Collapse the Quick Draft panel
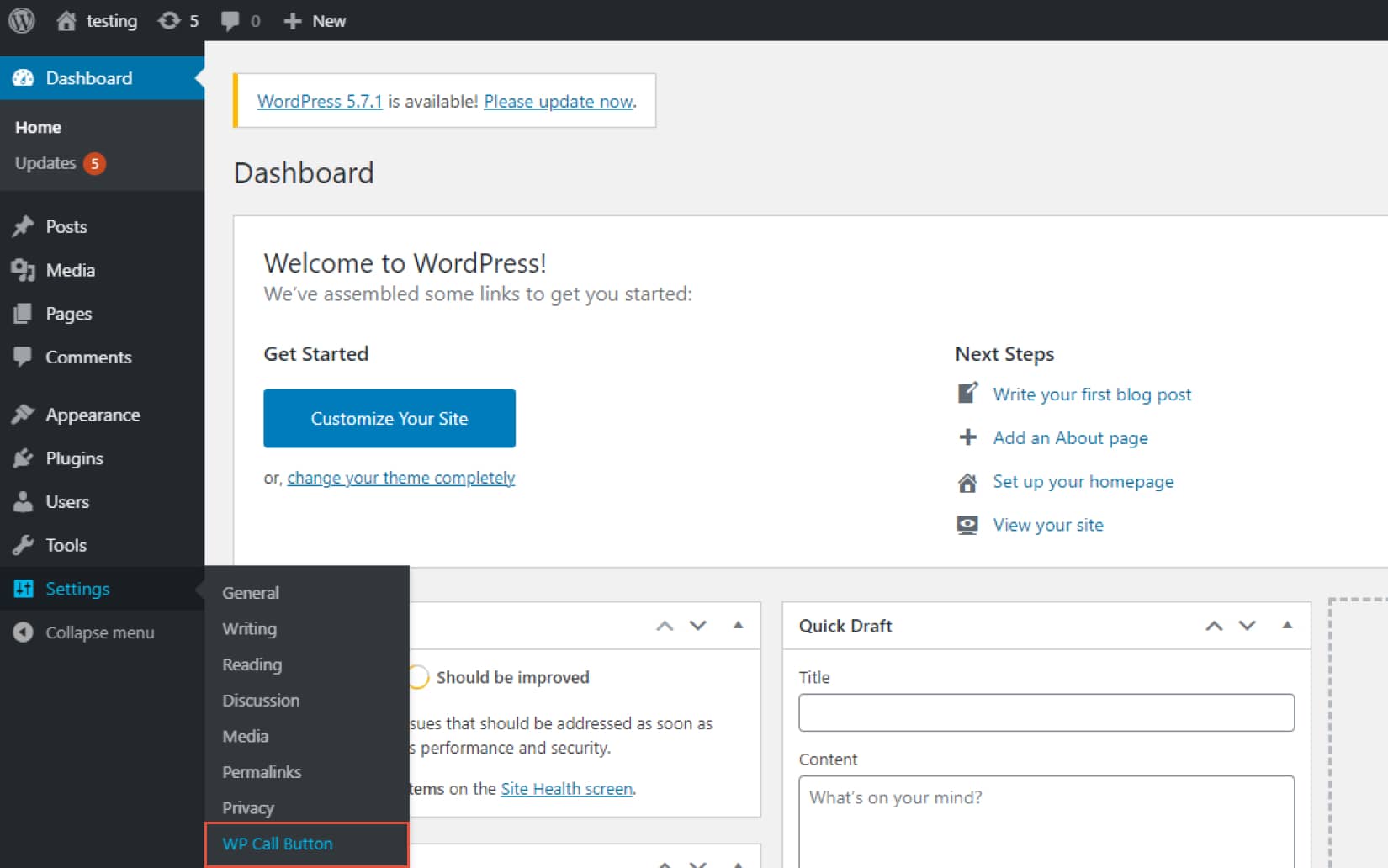This screenshot has height=868, width=1388. point(1286,626)
